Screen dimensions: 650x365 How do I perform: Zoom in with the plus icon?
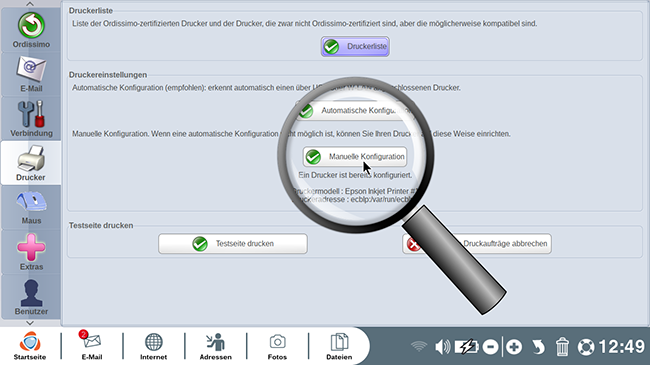point(514,347)
